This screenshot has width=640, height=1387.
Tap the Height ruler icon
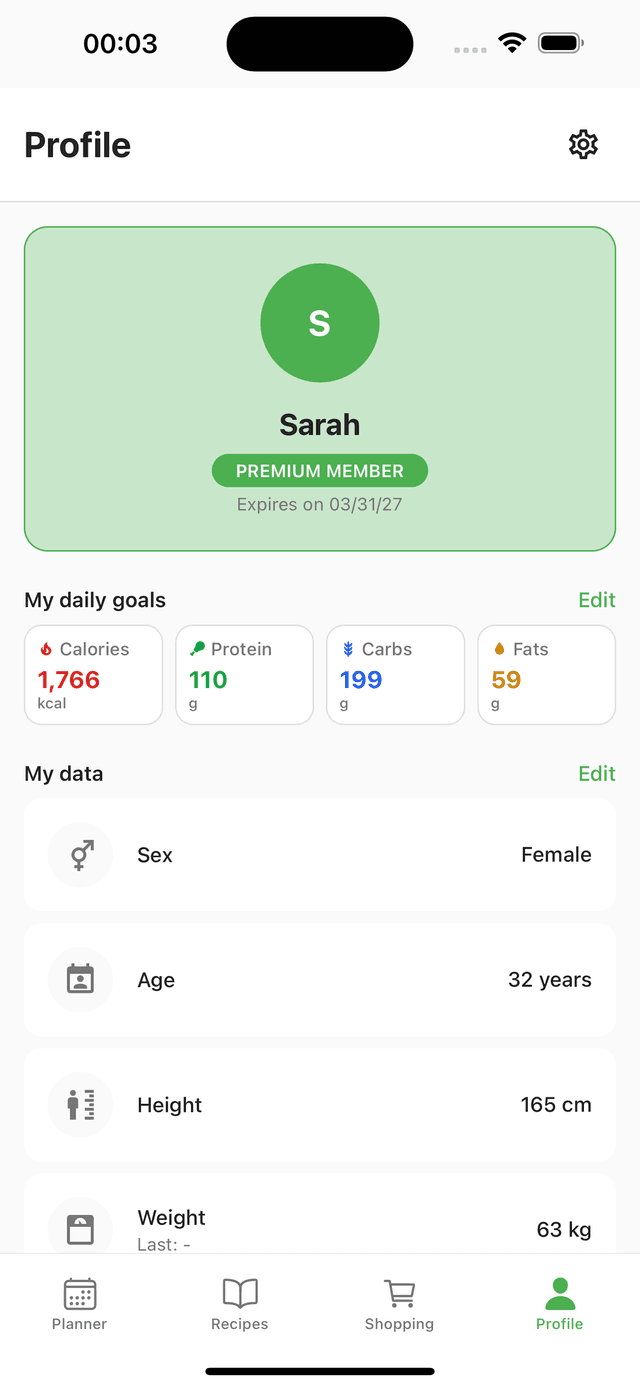81,1105
